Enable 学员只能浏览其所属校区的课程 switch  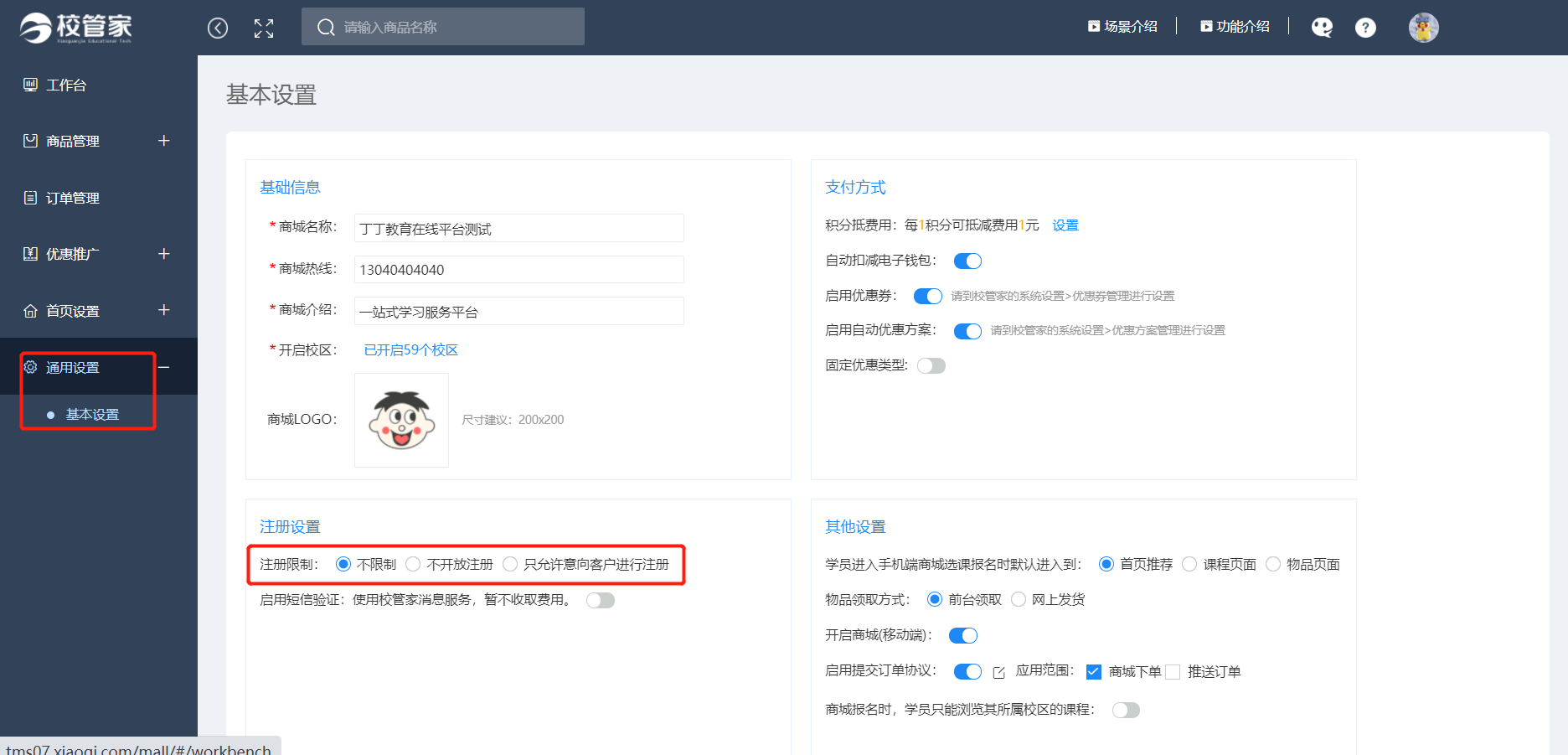pyautogui.click(x=1127, y=710)
